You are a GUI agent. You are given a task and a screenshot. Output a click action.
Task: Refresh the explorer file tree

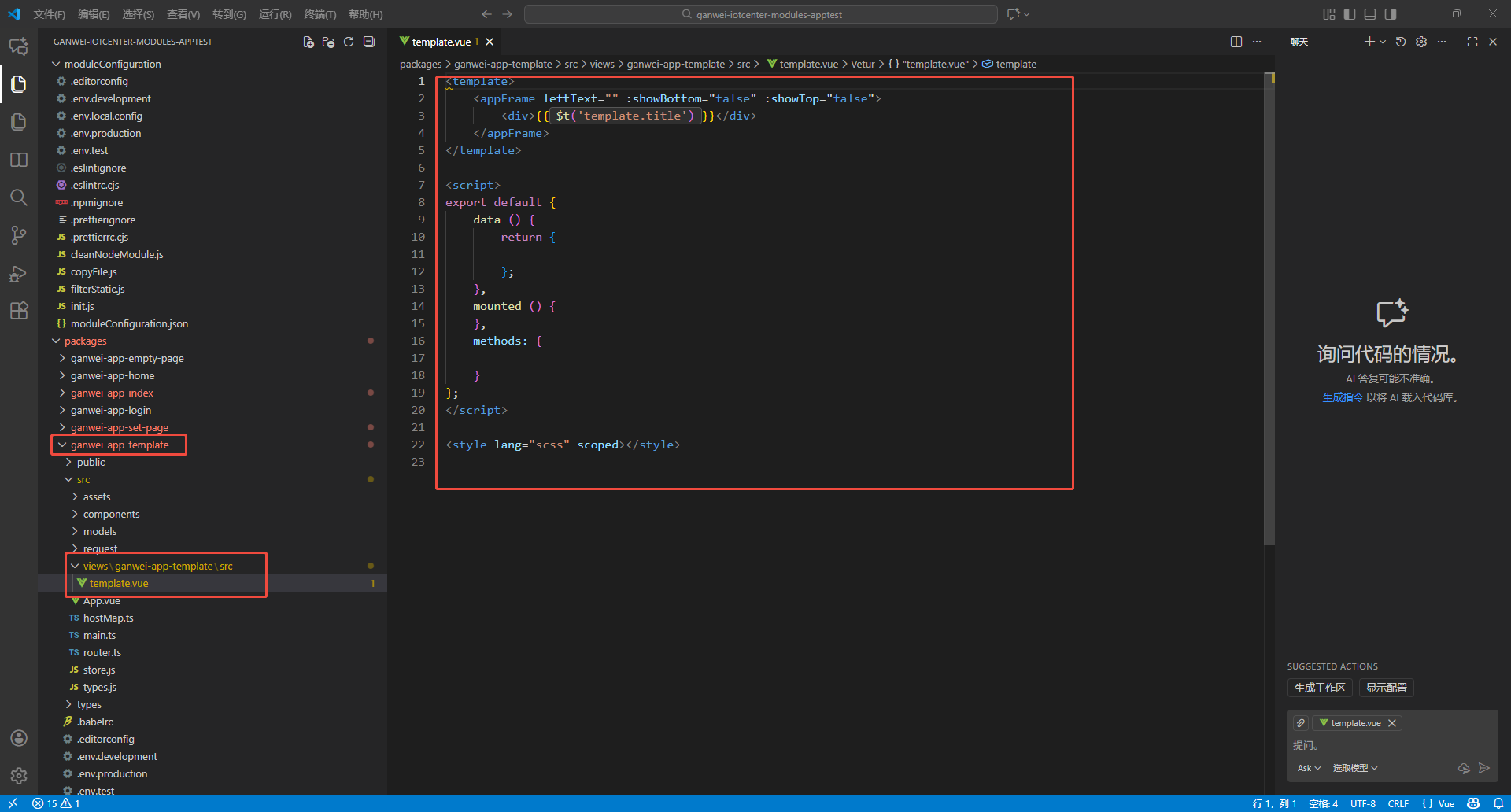point(349,42)
